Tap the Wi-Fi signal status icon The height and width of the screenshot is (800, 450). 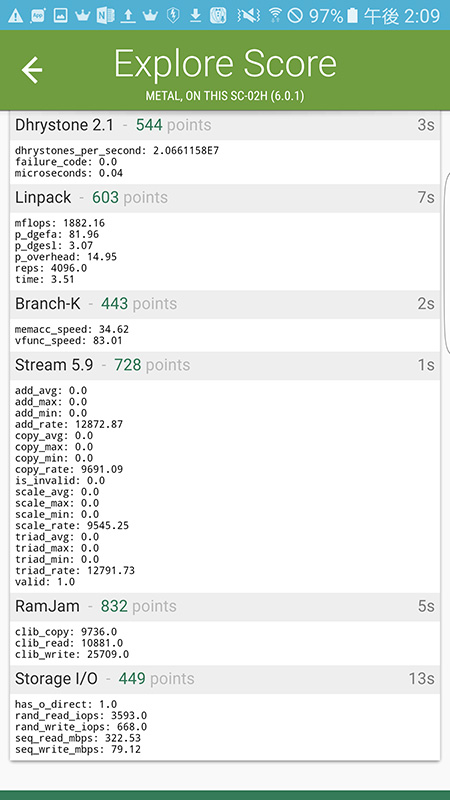coord(276,16)
